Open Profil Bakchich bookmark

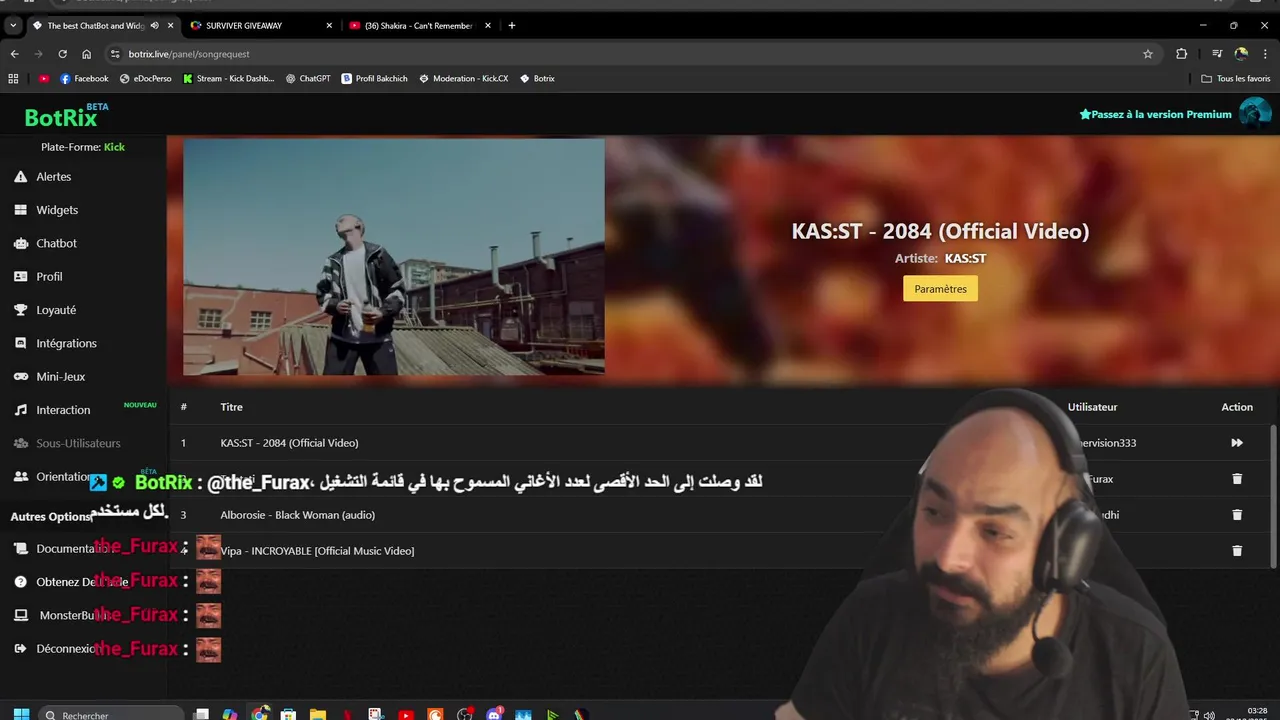pos(374,78)
